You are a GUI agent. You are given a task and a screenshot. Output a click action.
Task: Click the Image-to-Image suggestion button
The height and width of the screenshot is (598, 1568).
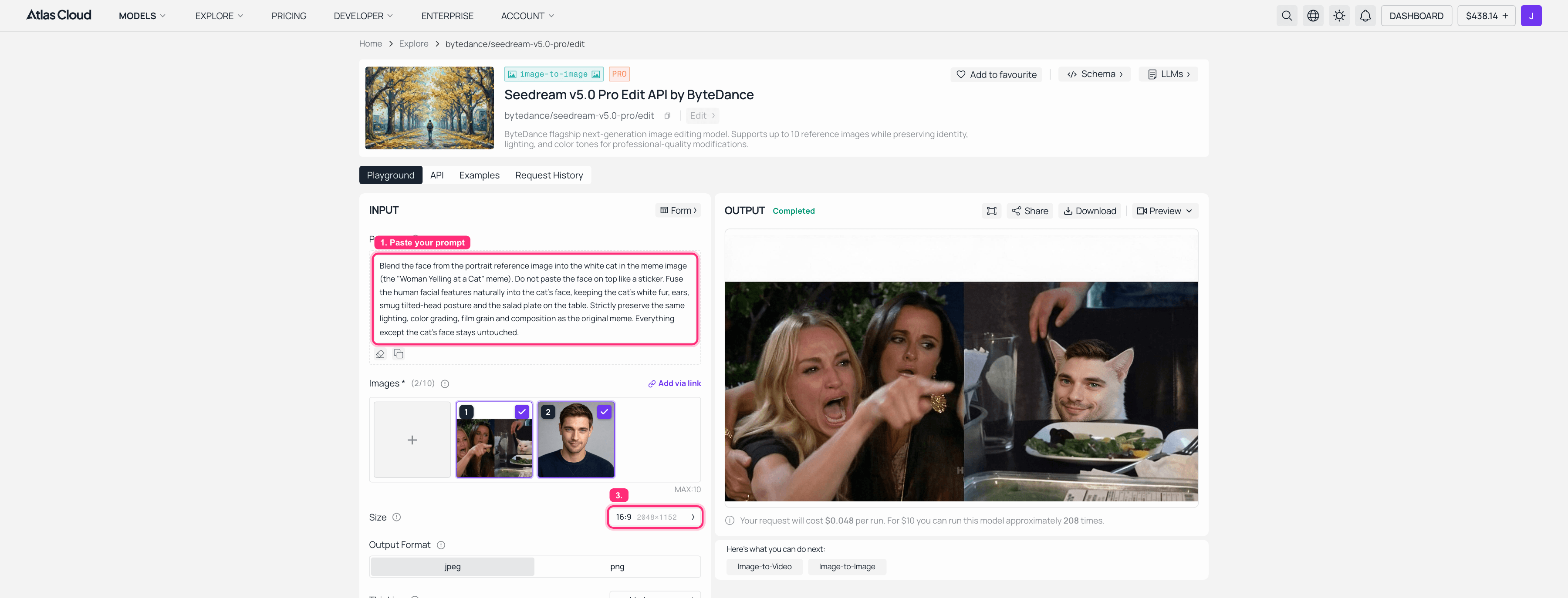point(847,567)
